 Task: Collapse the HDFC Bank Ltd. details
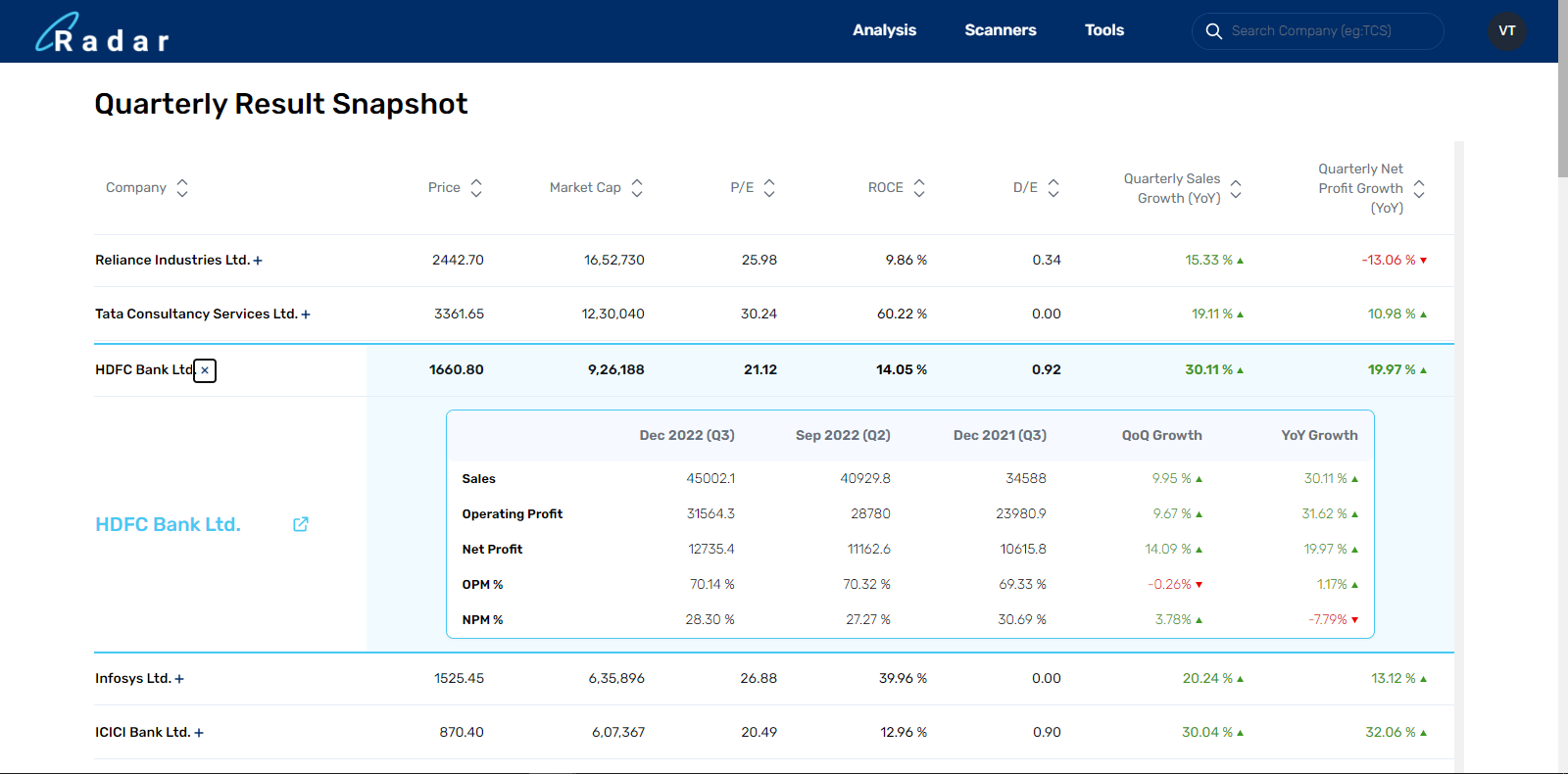[x=205, y=370]
